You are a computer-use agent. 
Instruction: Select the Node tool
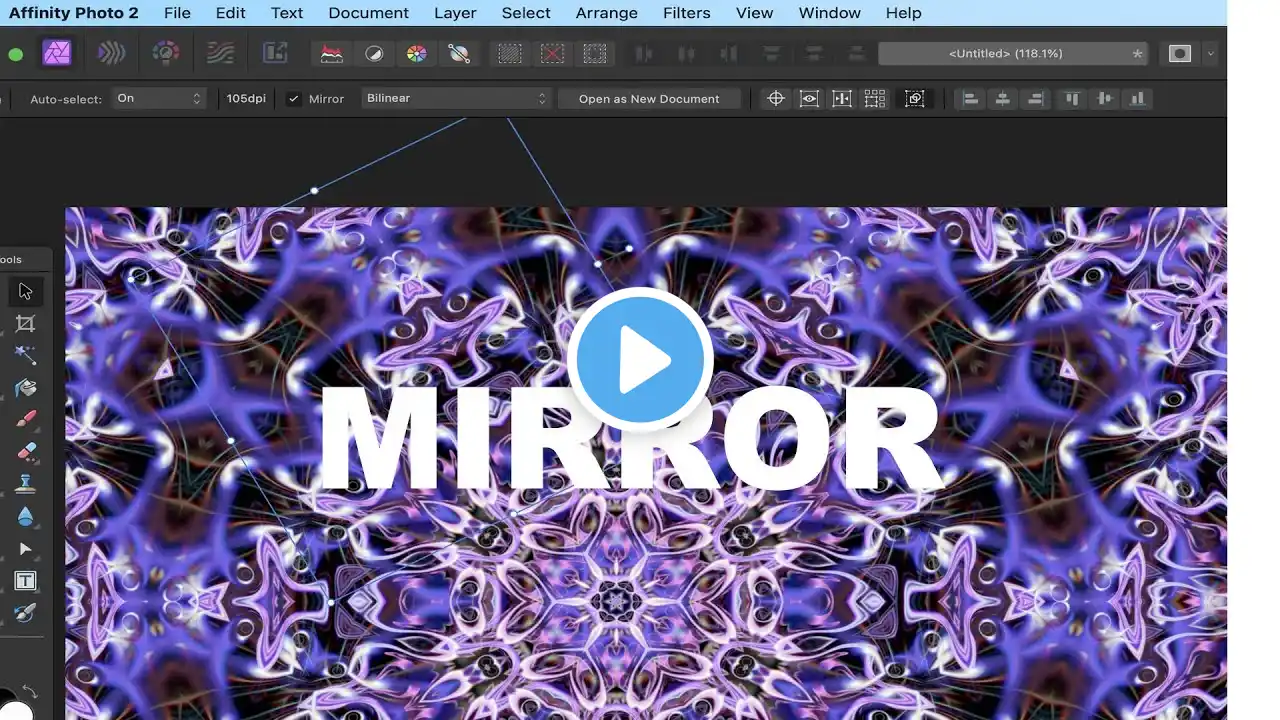pos(26,549)
